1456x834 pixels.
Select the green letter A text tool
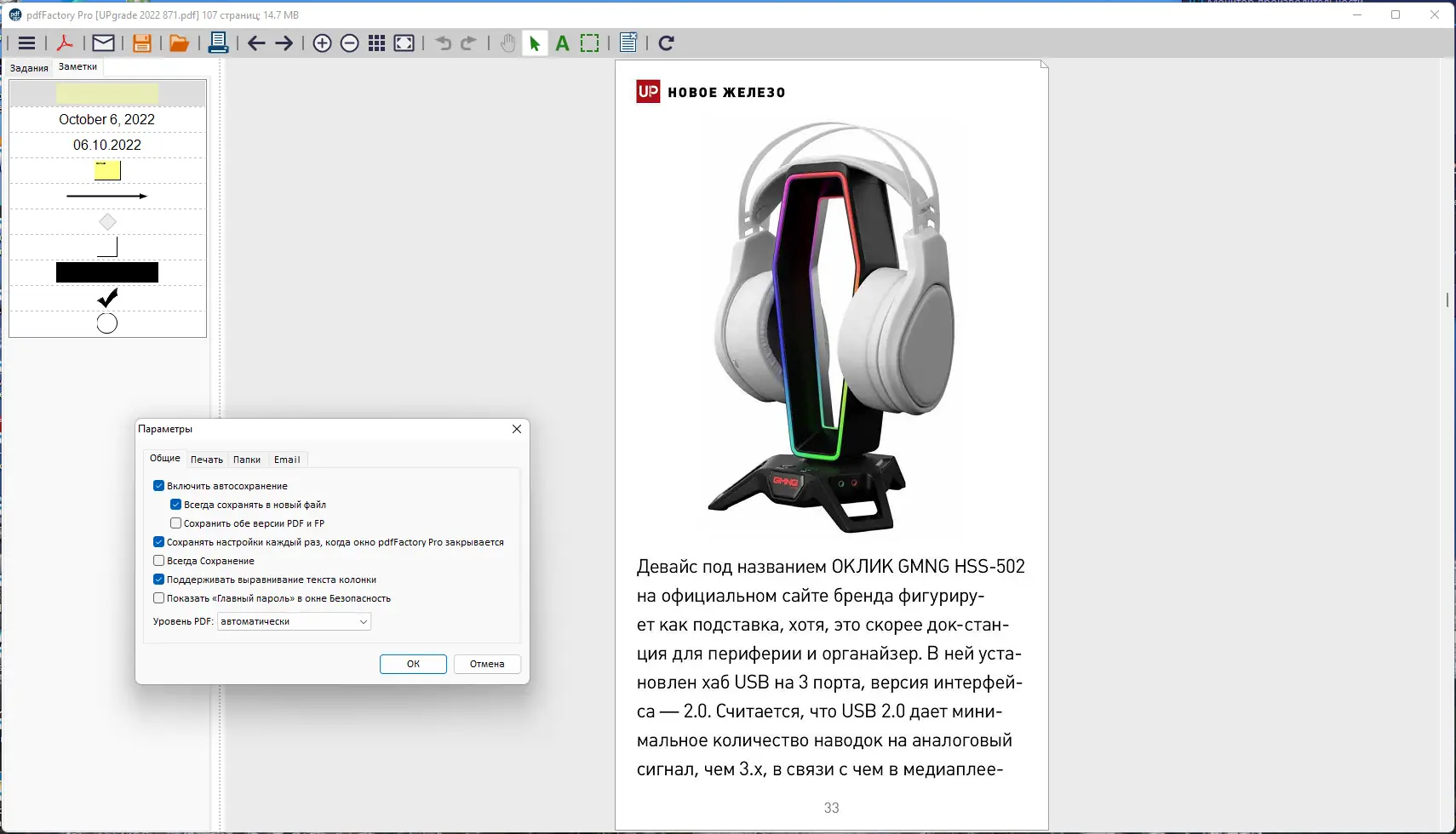point(562,43)
